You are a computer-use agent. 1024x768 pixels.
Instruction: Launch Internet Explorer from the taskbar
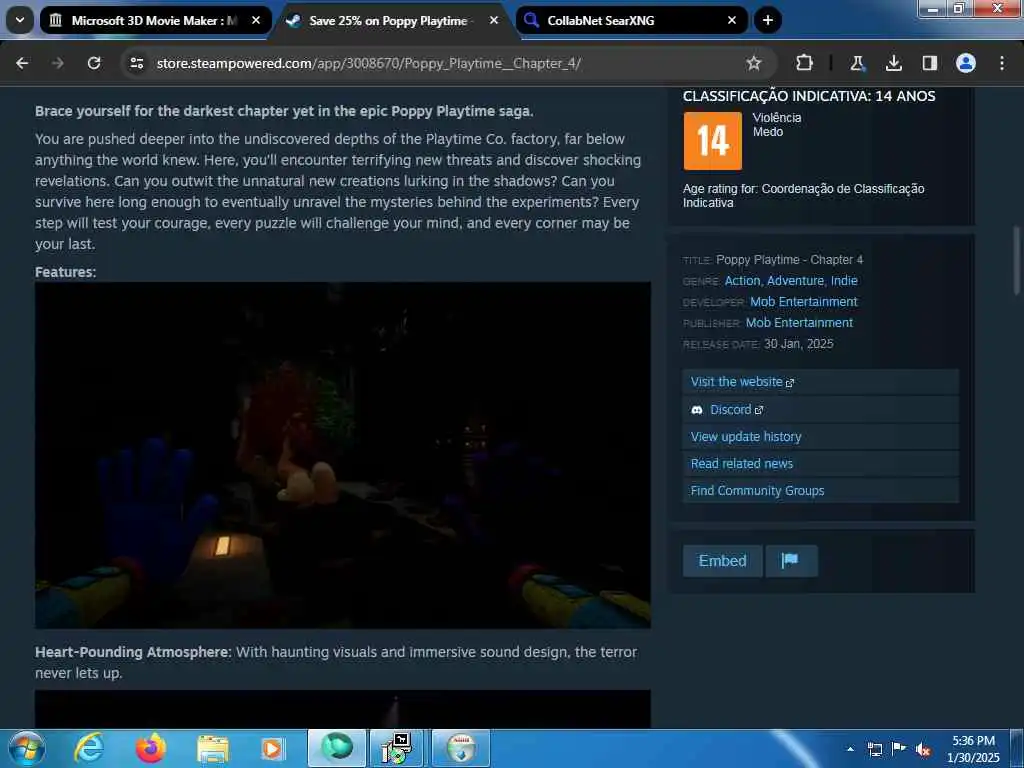click(x=89, y=748)
